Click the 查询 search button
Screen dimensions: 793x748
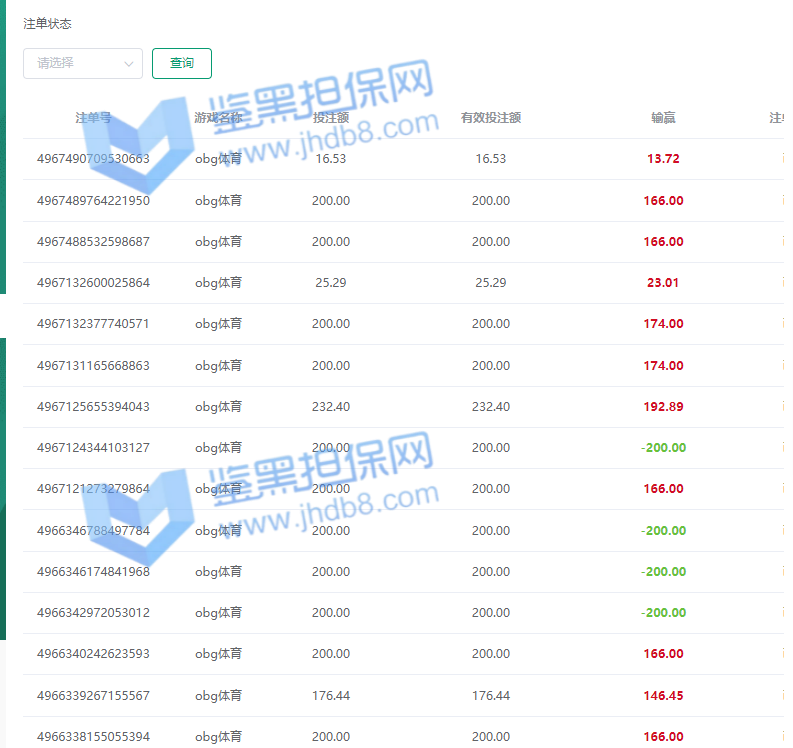click(182, 63)
